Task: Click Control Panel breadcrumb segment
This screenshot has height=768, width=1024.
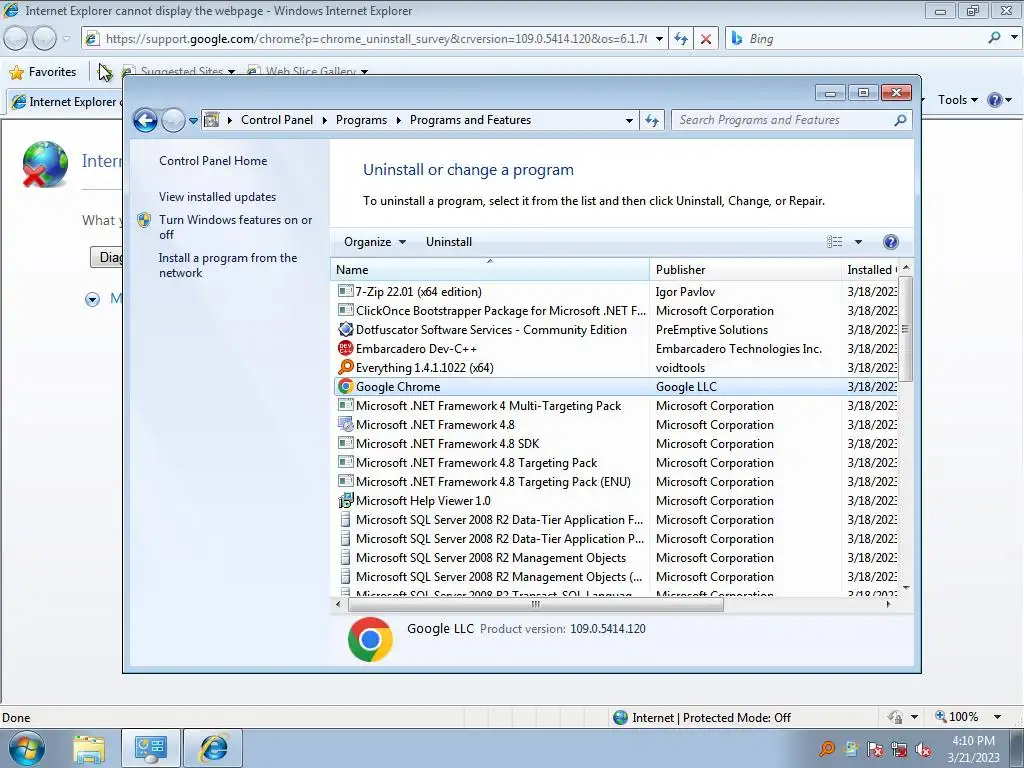Action: coord(276,120)
